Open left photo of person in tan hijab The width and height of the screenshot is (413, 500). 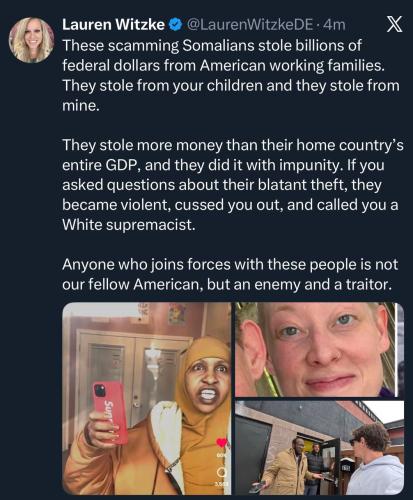(x=147, y=398)
